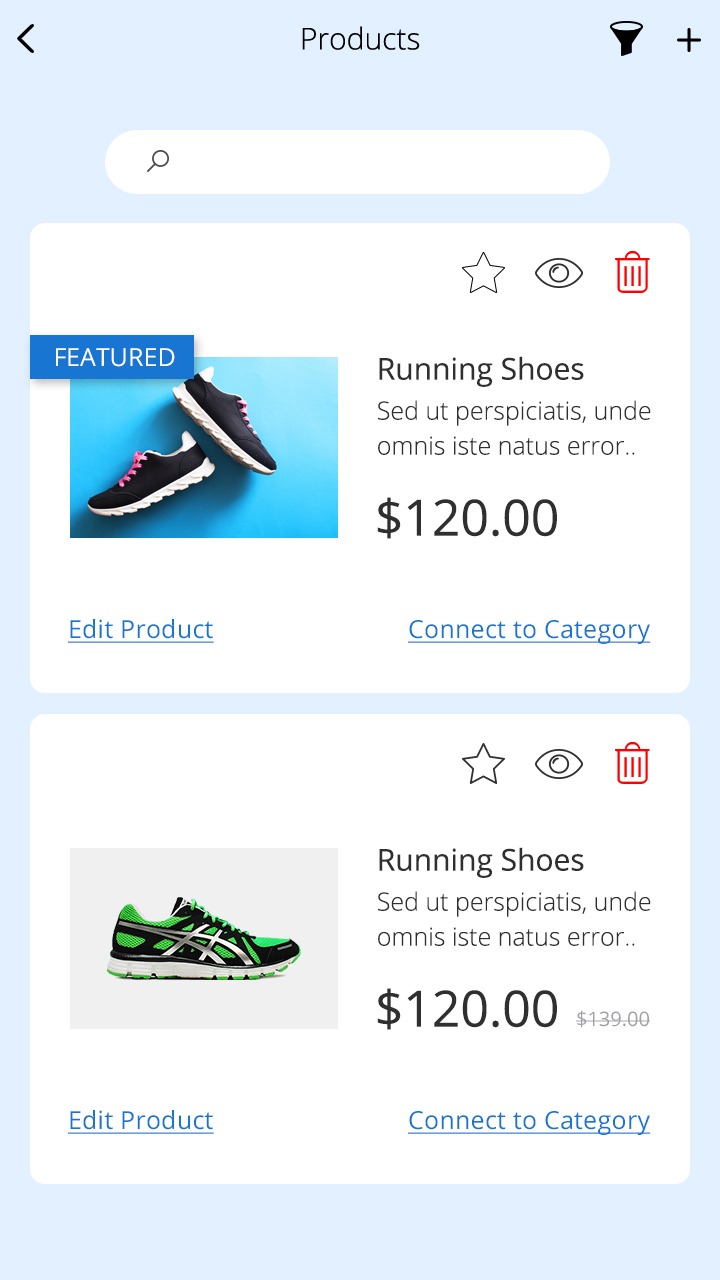
Task: Toggle visibility of the featured shoes product
Action: click(558, 273)
